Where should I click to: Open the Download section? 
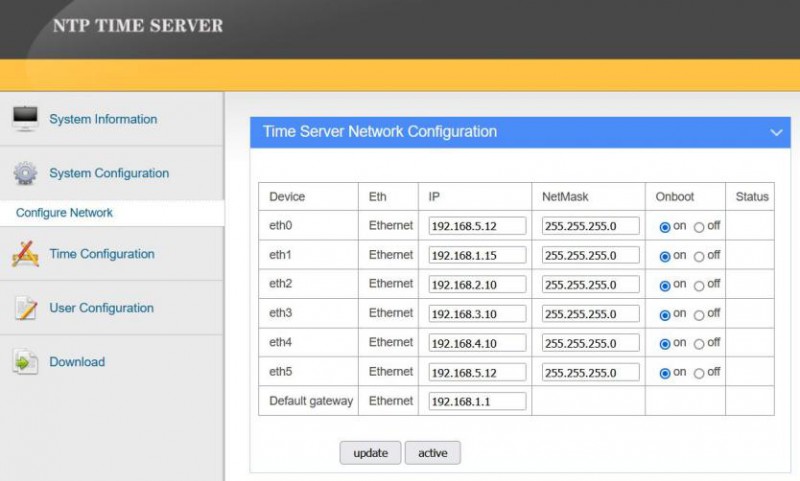(x=77, y=362)
